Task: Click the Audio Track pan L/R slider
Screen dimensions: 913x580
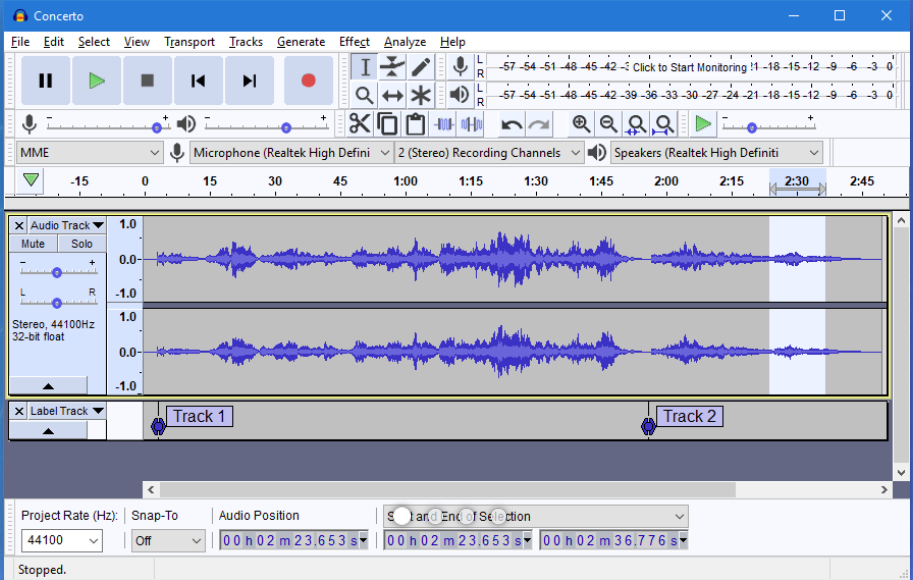Action: [x=56, y=302]
